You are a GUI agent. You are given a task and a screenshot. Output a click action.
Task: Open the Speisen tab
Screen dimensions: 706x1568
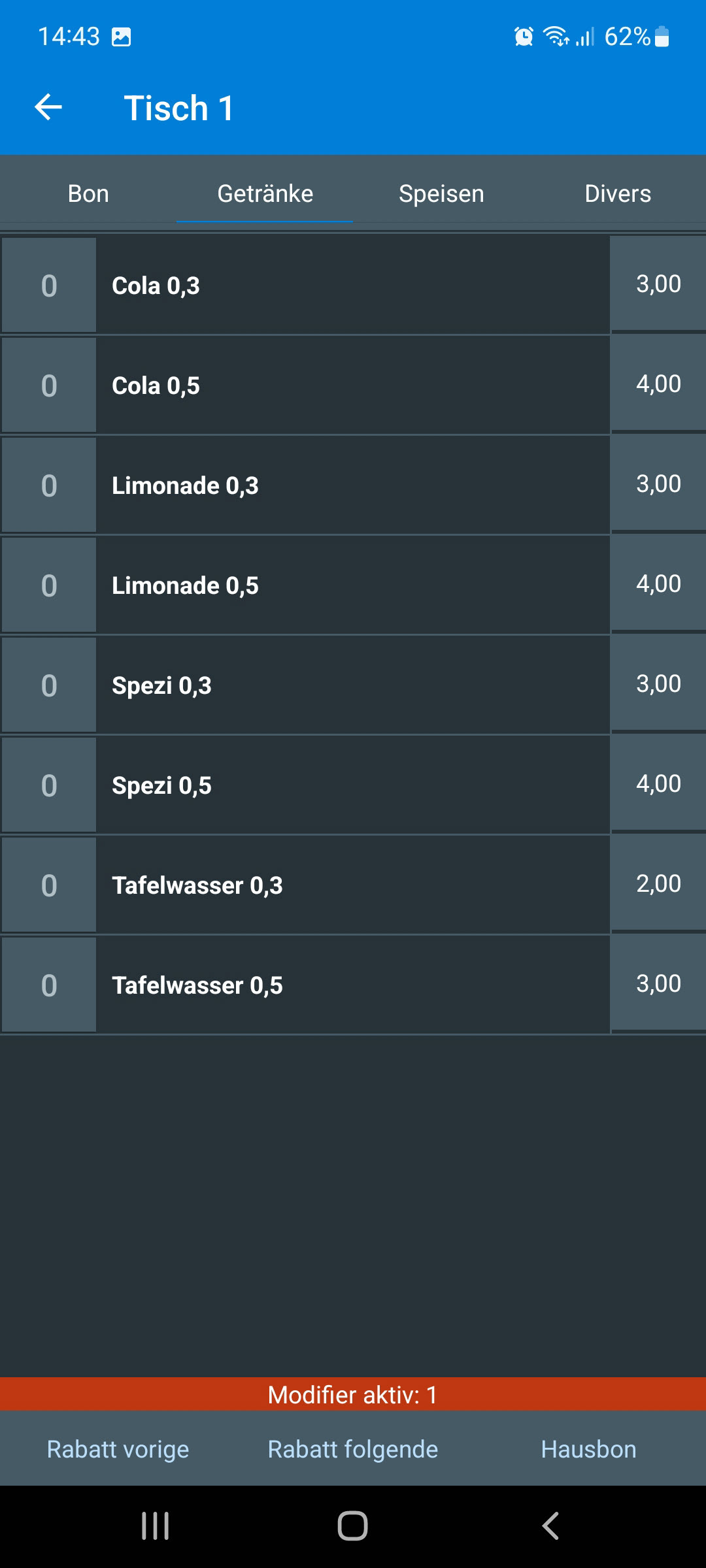coord(441,193)
